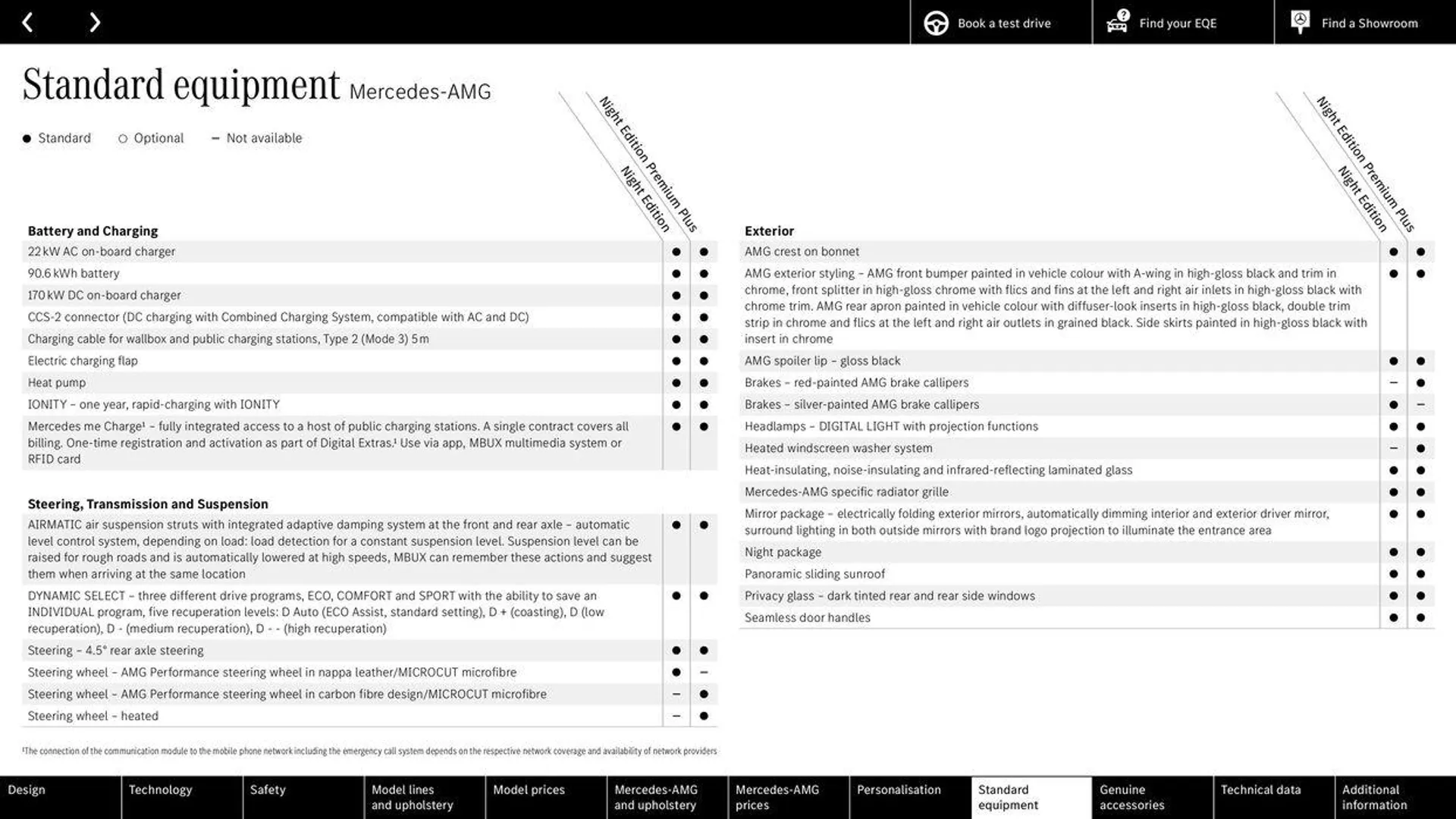Click the back navigation arrow icon
The image size is (1456, 819).
(28, 21)
